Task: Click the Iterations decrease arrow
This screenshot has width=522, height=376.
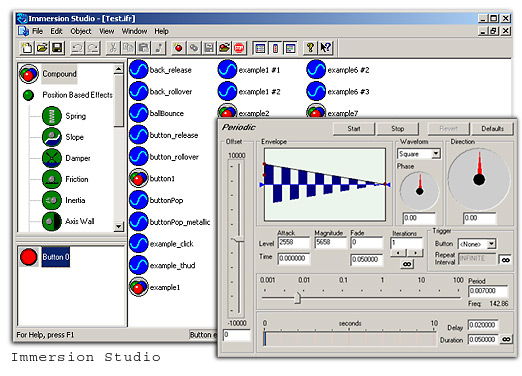Action: 398,253
